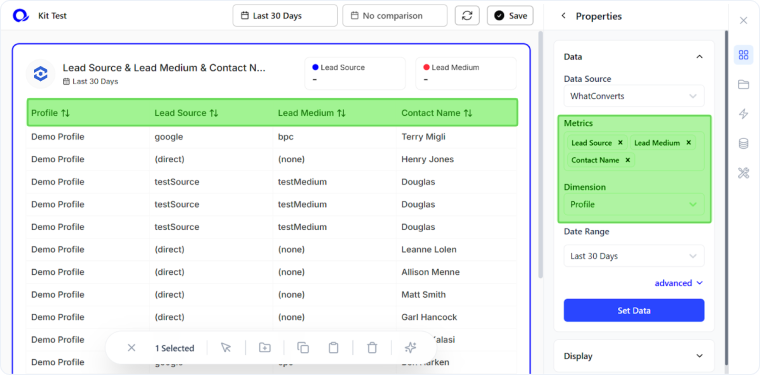Click the widget title Lead Source & Lead Medium
The width and height of the screenshot is (760, 375).
pyautogui.click(x=164, y=68)
